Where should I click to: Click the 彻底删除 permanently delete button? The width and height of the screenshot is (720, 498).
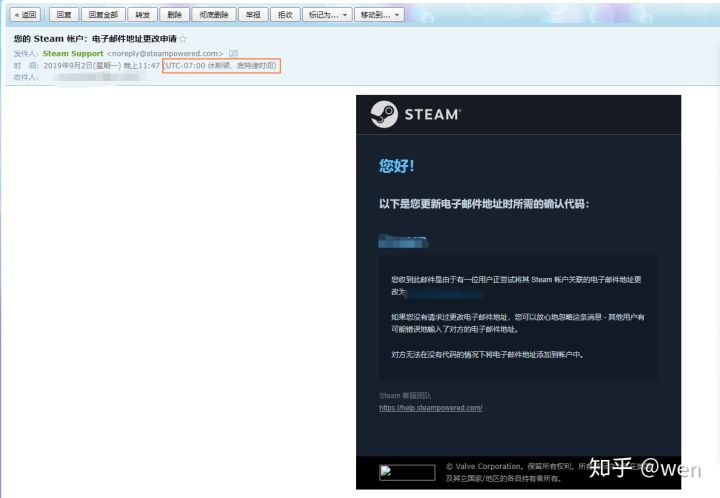(x=214, y=15)
